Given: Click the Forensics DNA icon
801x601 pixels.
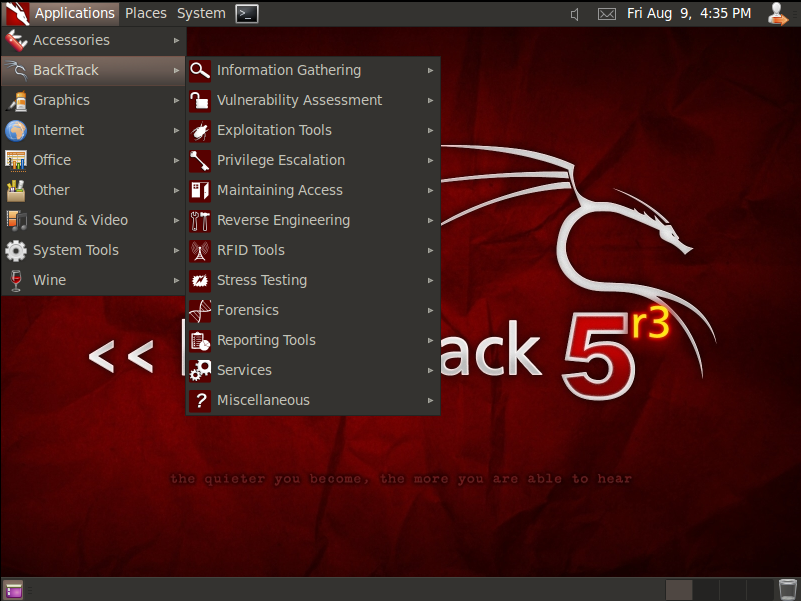Looking at the screenshot, I should [200, 311].
